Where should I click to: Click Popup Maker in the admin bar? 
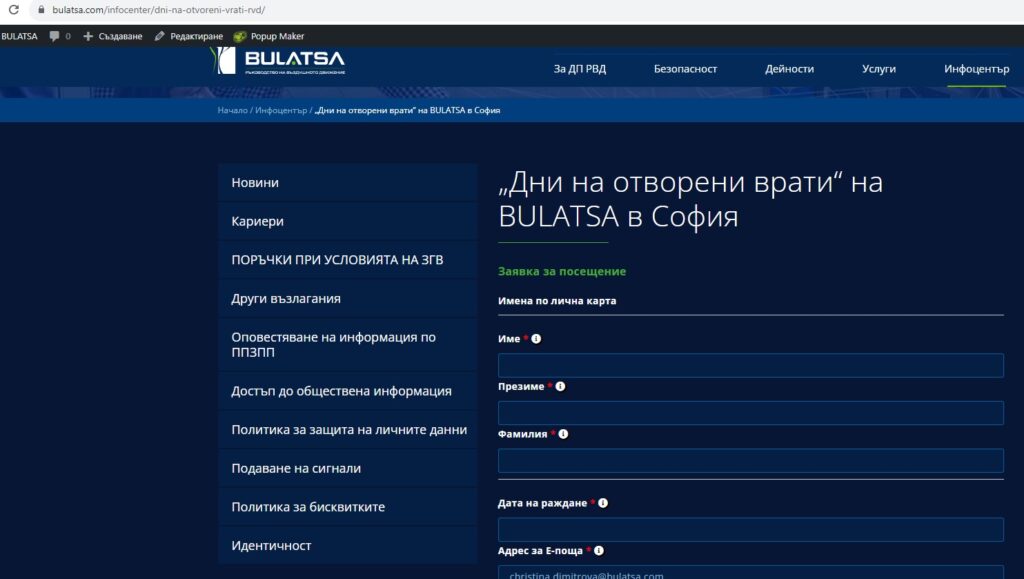coord(278,36)
